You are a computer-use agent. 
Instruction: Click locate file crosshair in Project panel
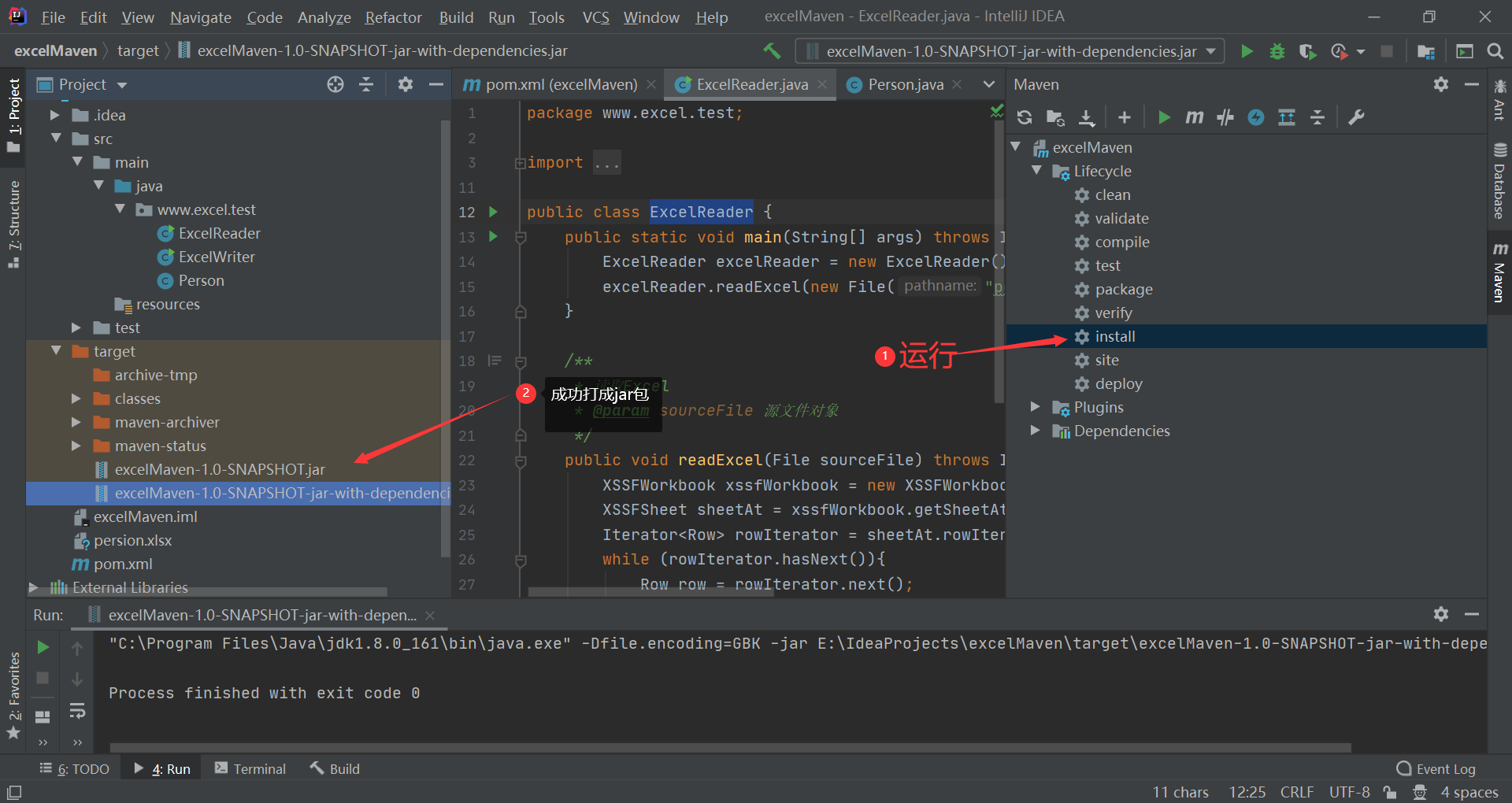[335, 84]
